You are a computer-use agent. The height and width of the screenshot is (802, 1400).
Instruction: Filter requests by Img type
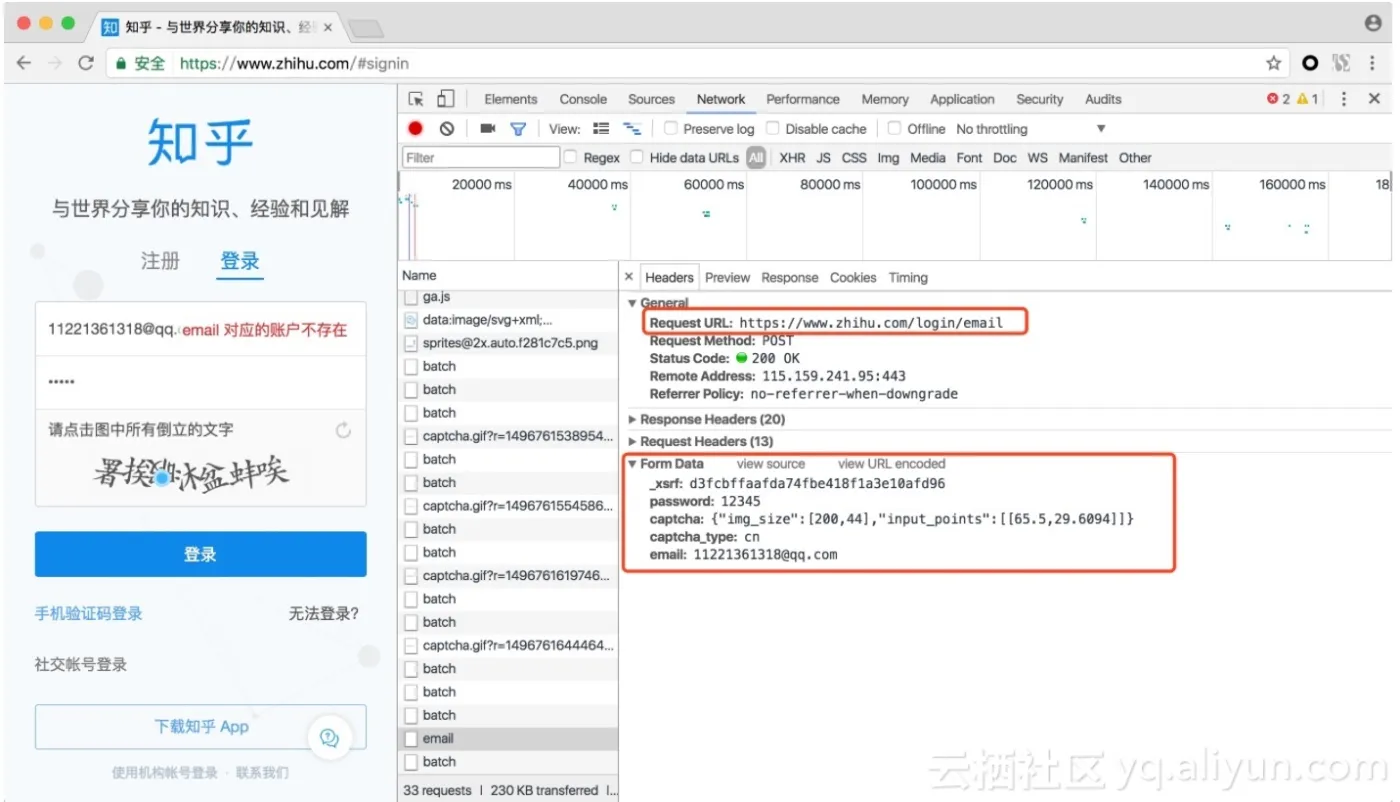(x=888, y=157)
